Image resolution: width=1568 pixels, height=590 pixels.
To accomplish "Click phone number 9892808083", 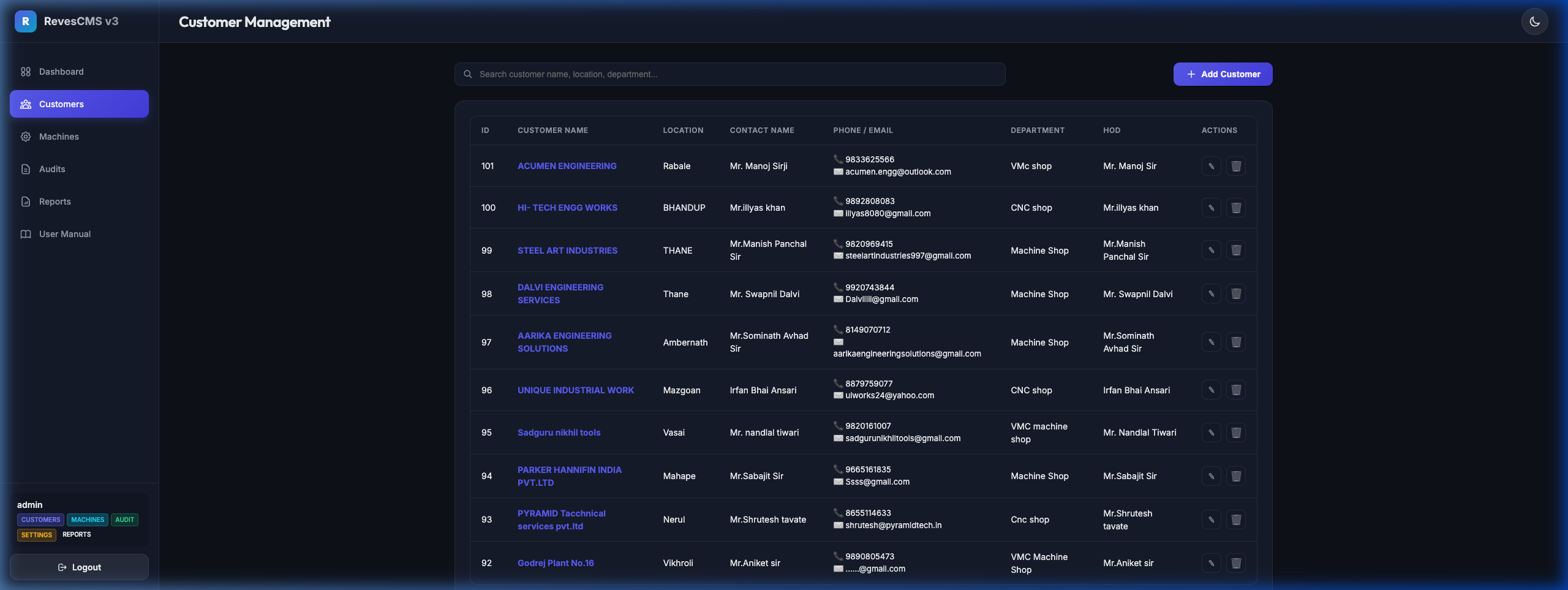I will 870,202.
